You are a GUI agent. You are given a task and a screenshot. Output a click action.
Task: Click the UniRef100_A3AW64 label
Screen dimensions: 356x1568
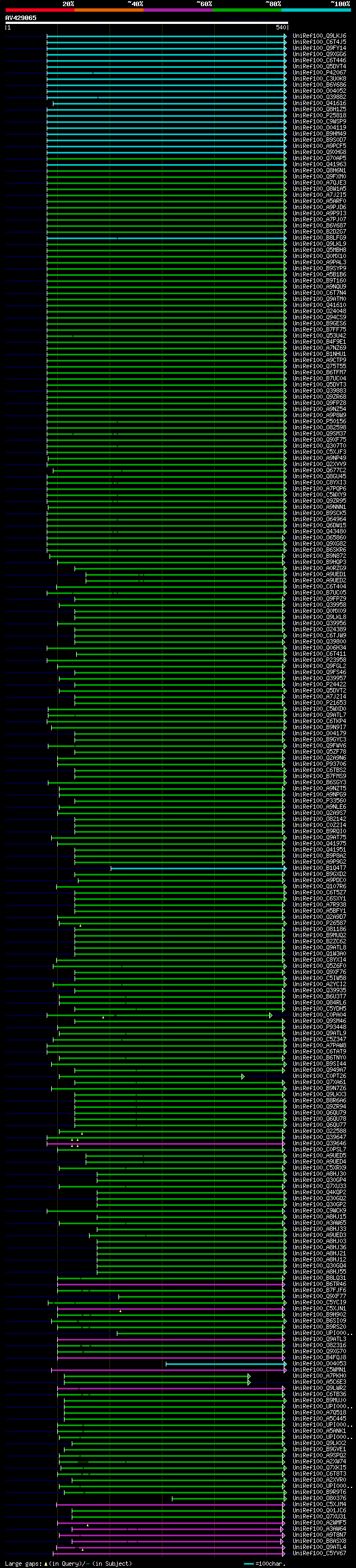[319, 1529]
